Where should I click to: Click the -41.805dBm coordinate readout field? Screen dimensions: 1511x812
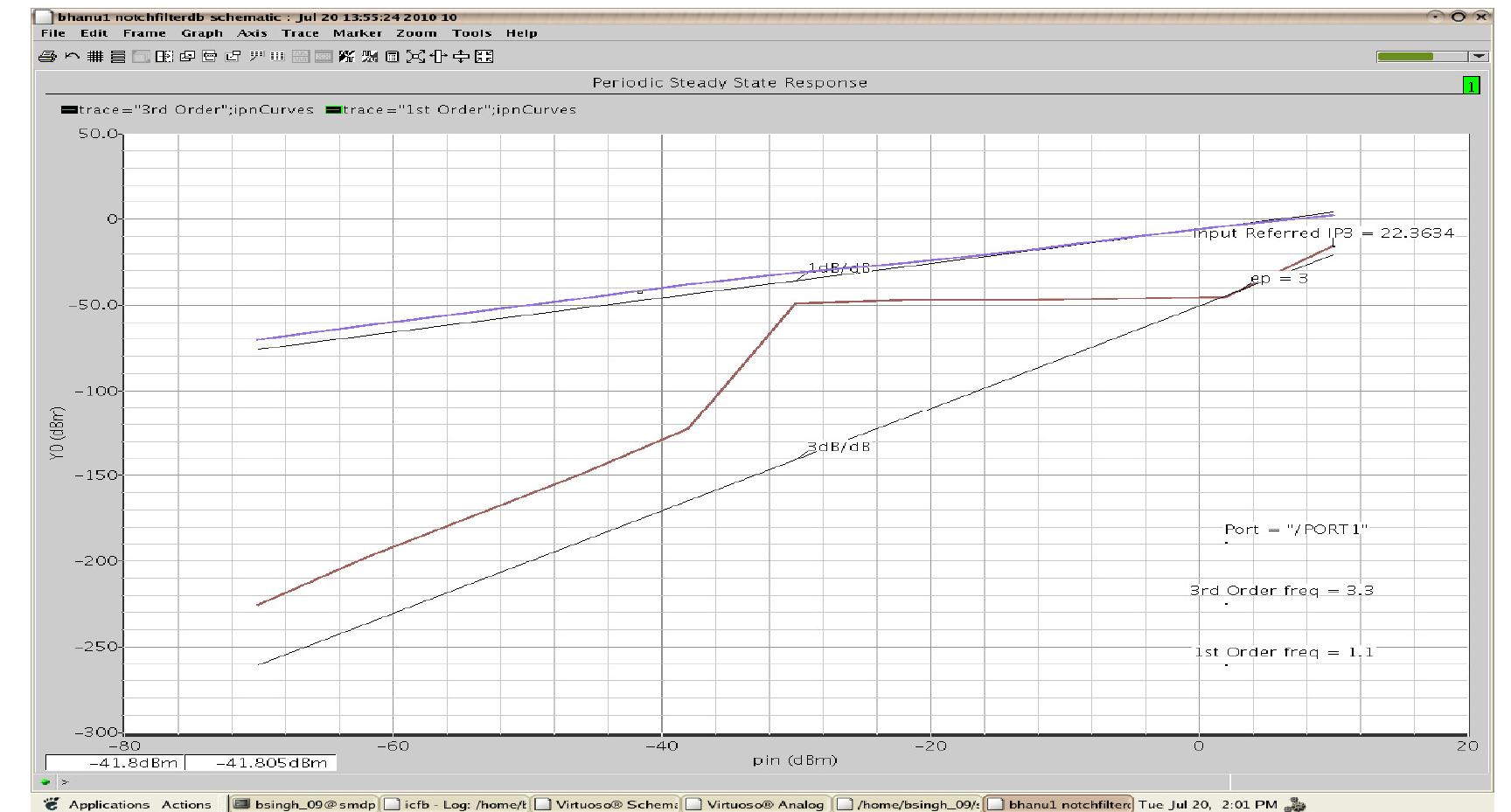point(261,763)
